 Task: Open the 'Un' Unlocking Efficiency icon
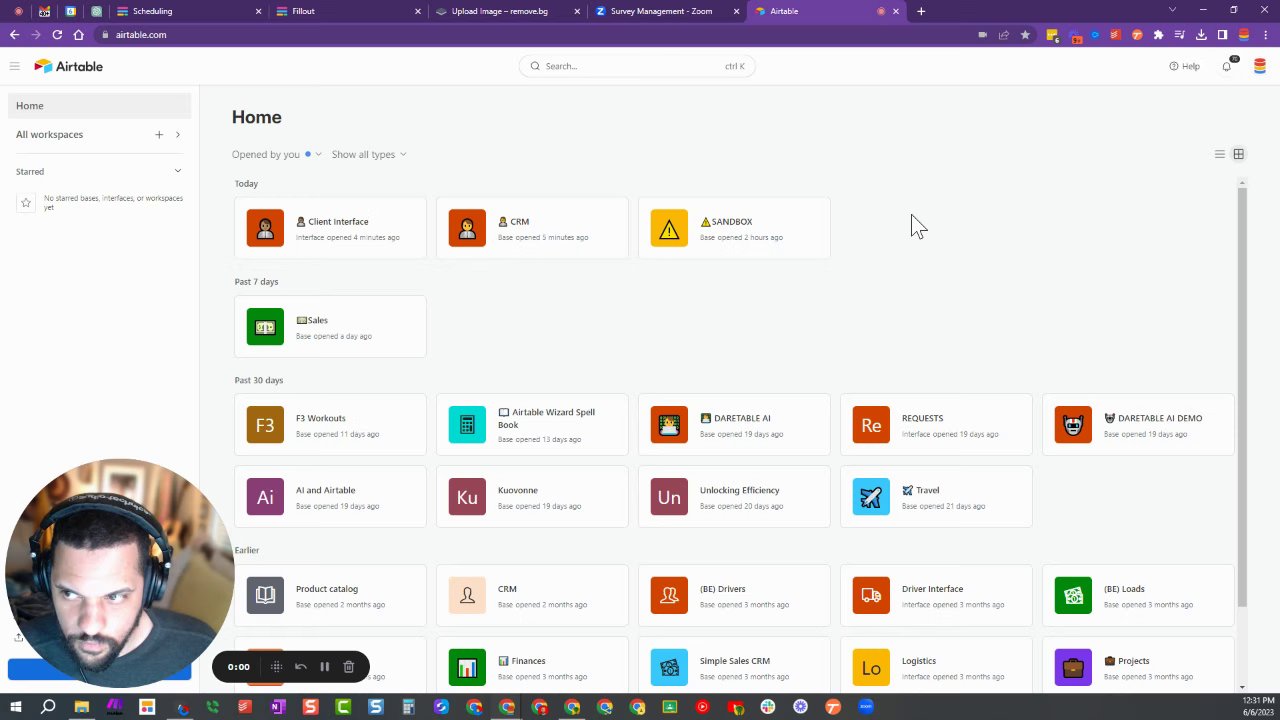click(x=669, y=497)
